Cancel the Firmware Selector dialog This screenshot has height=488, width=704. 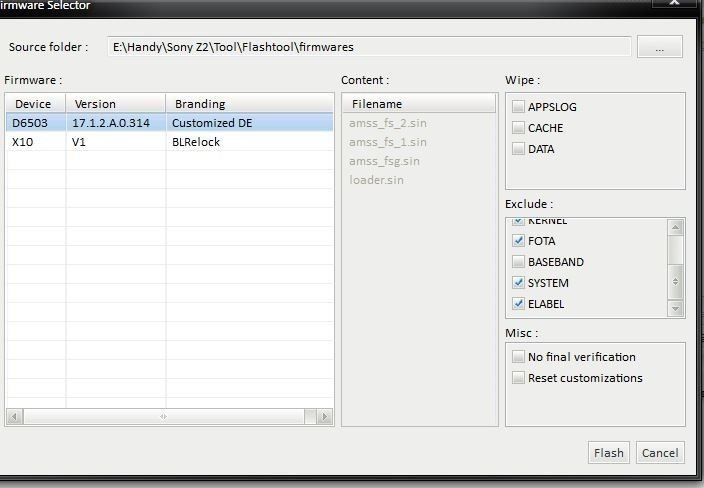tap(660, 453)
